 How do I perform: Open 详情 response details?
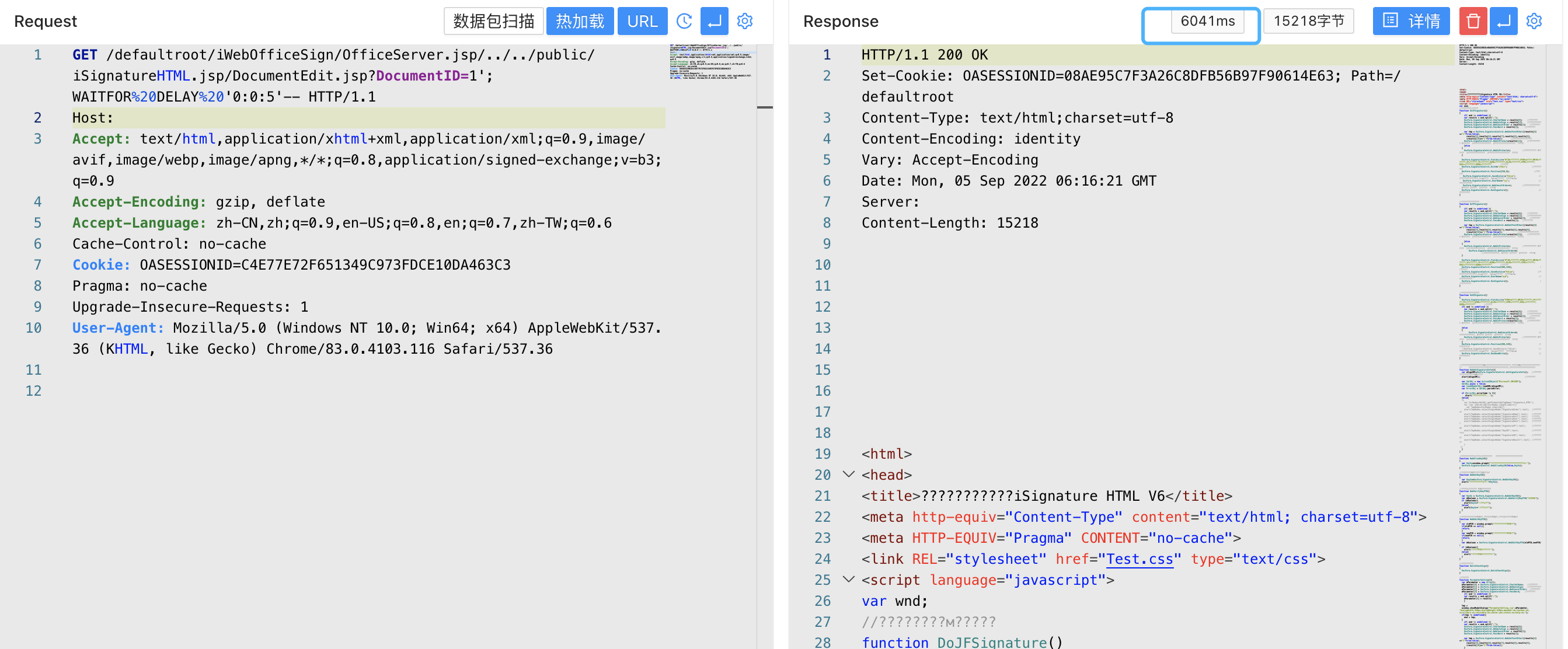tap(1411, 22)
